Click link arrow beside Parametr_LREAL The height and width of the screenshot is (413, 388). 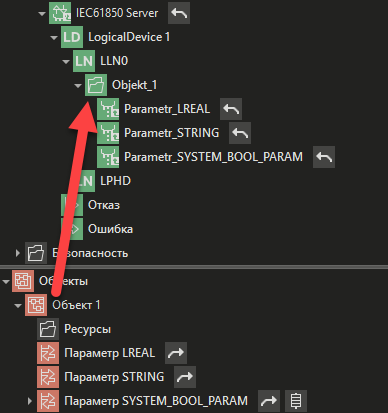231,109
